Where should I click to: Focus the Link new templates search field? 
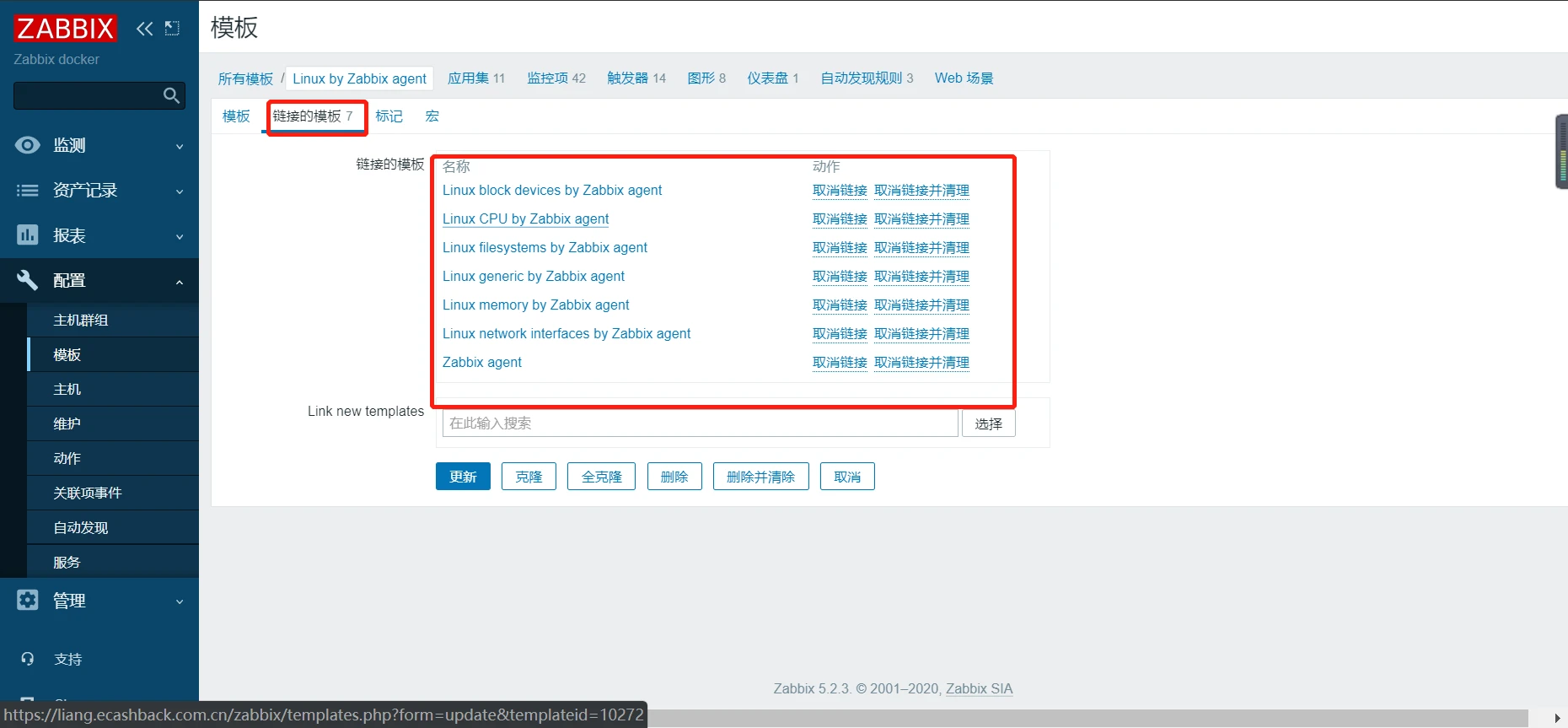pyautogui.click(x=701, y=423)
